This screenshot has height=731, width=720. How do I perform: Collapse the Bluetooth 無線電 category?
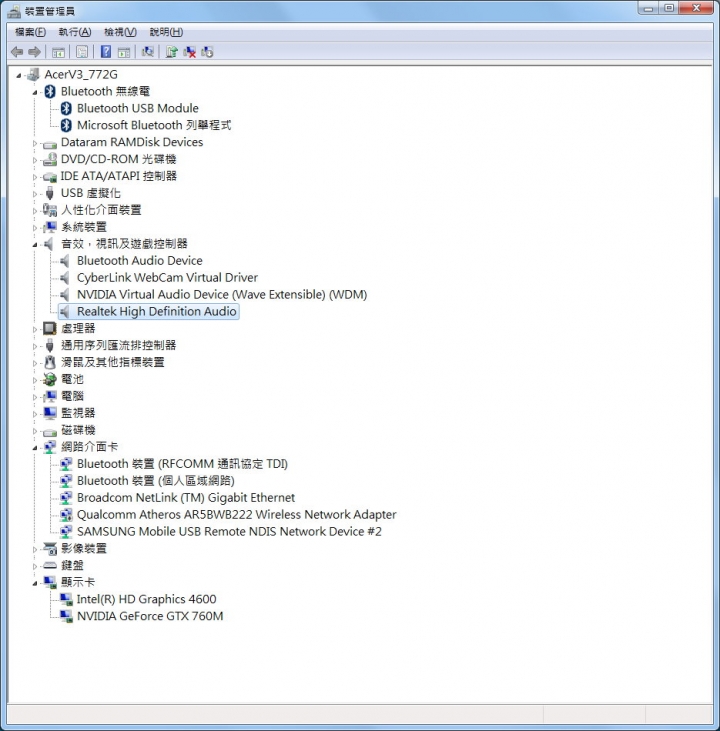coord(35,92)
